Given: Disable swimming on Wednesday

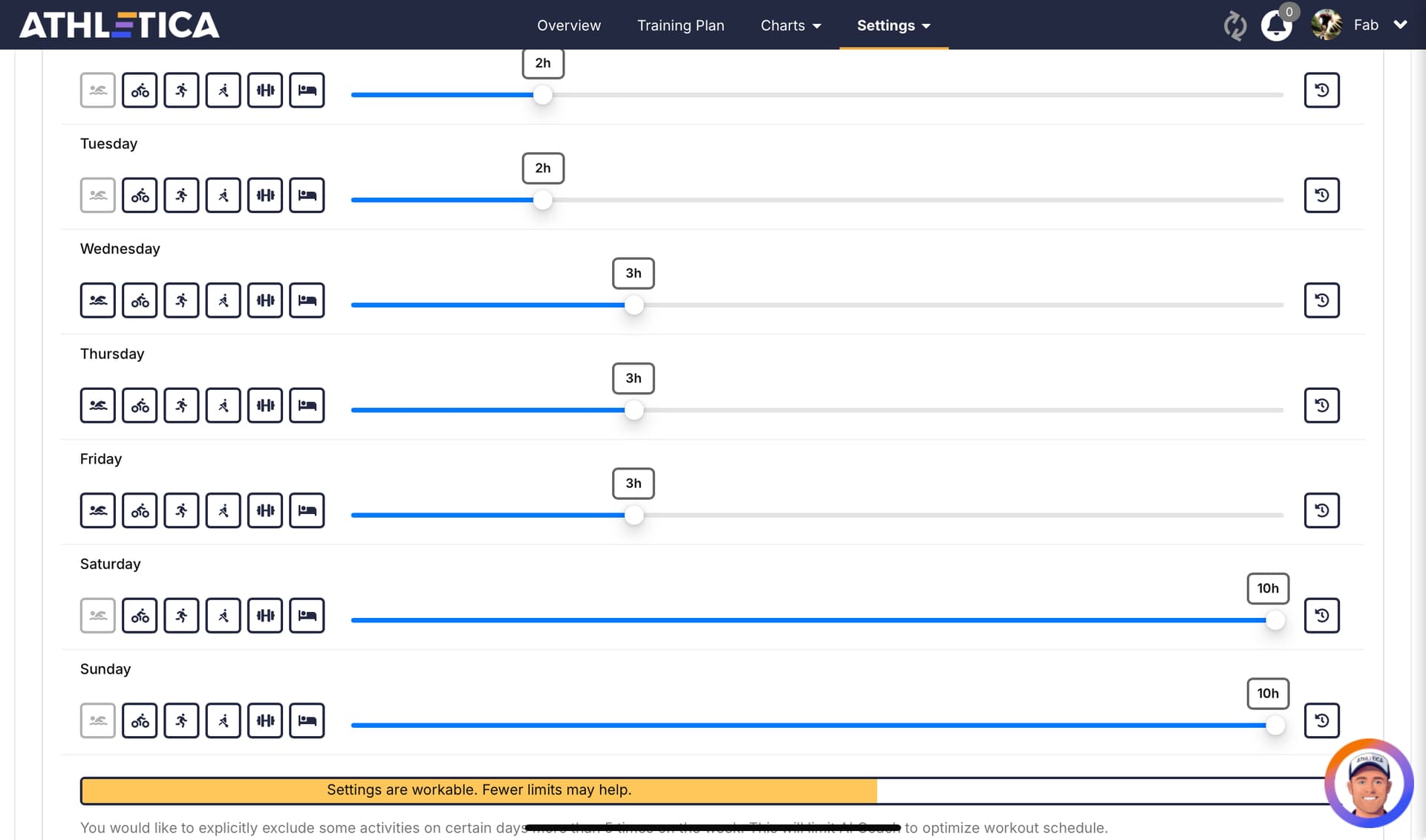Looking at the screenshot, I should [97, 301].
